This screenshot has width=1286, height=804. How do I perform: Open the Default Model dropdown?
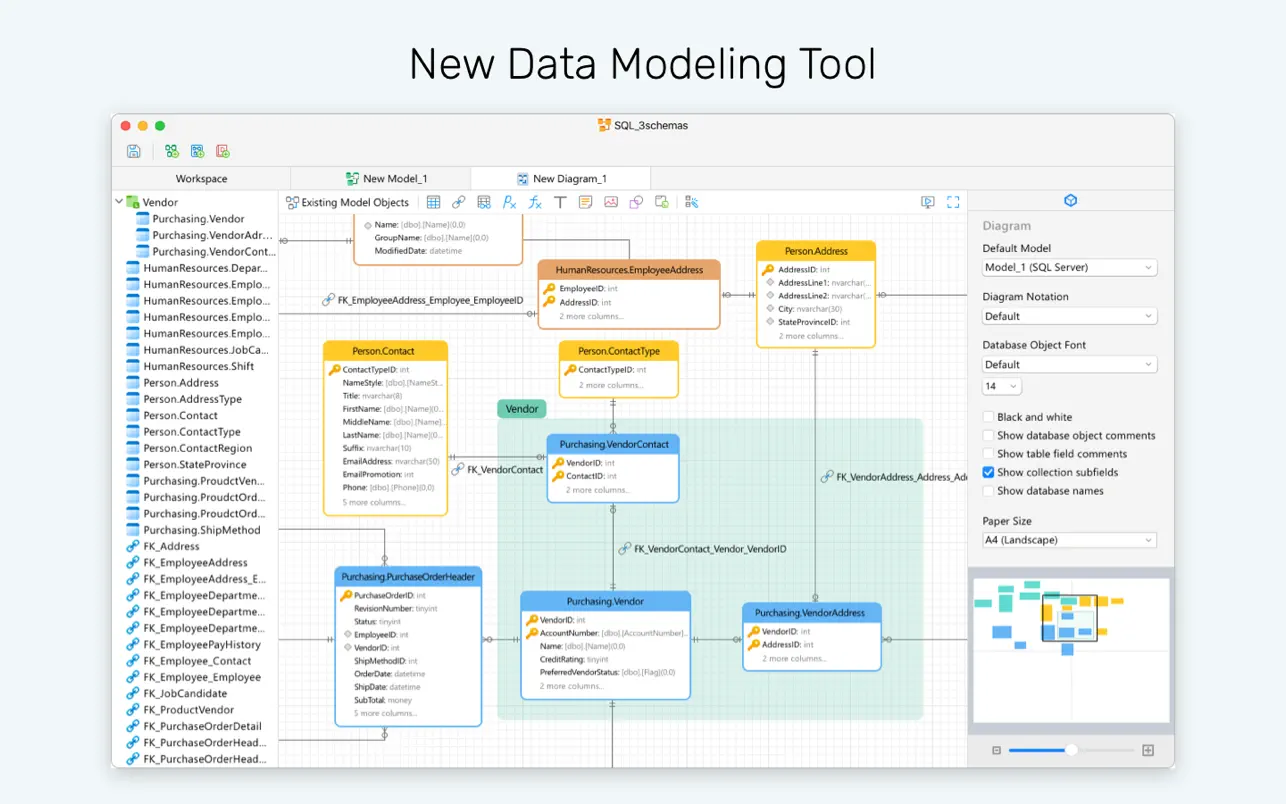(1070, 268)
